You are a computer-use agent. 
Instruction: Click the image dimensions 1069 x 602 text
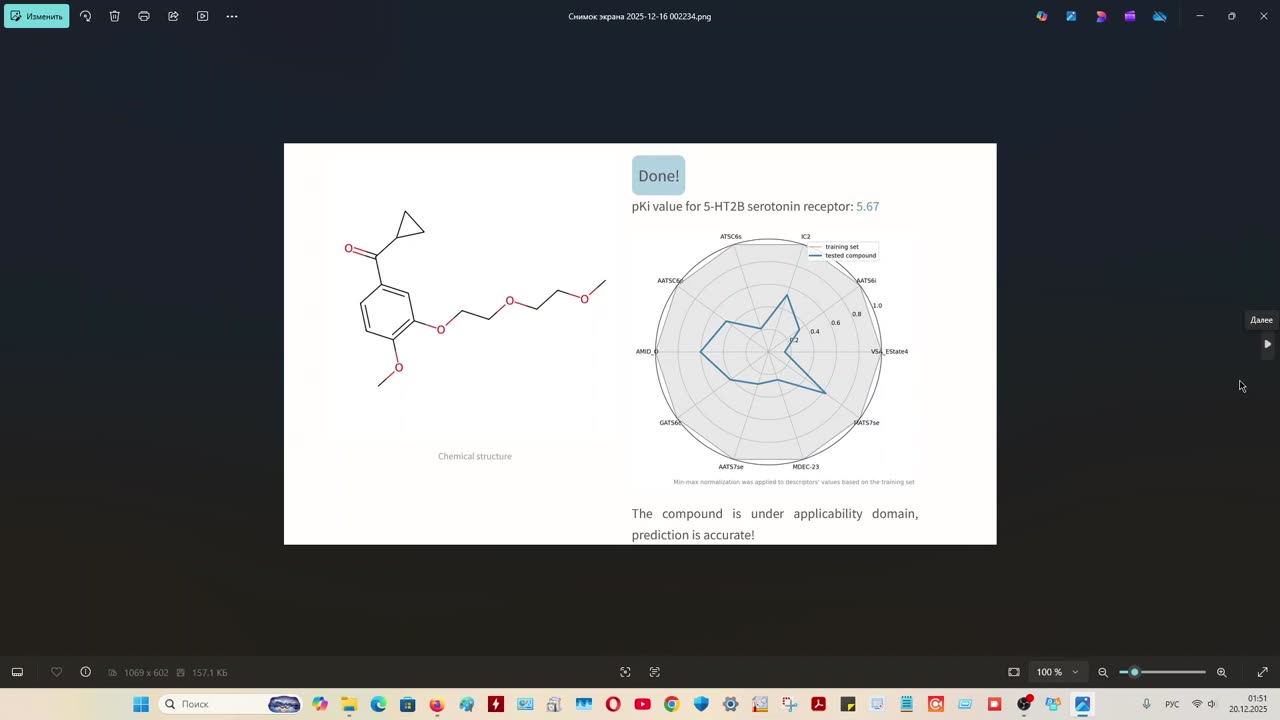(x=146, y=673)
